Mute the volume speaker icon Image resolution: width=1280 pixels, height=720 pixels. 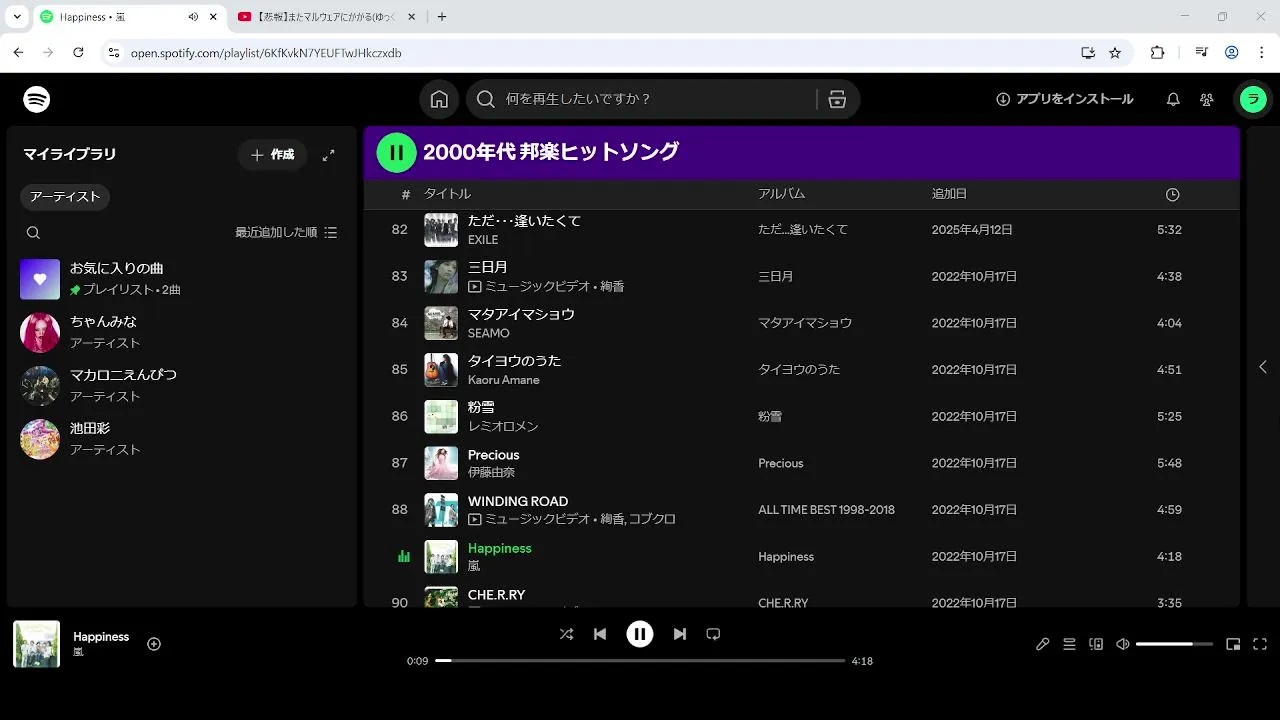click(1123, 644)
